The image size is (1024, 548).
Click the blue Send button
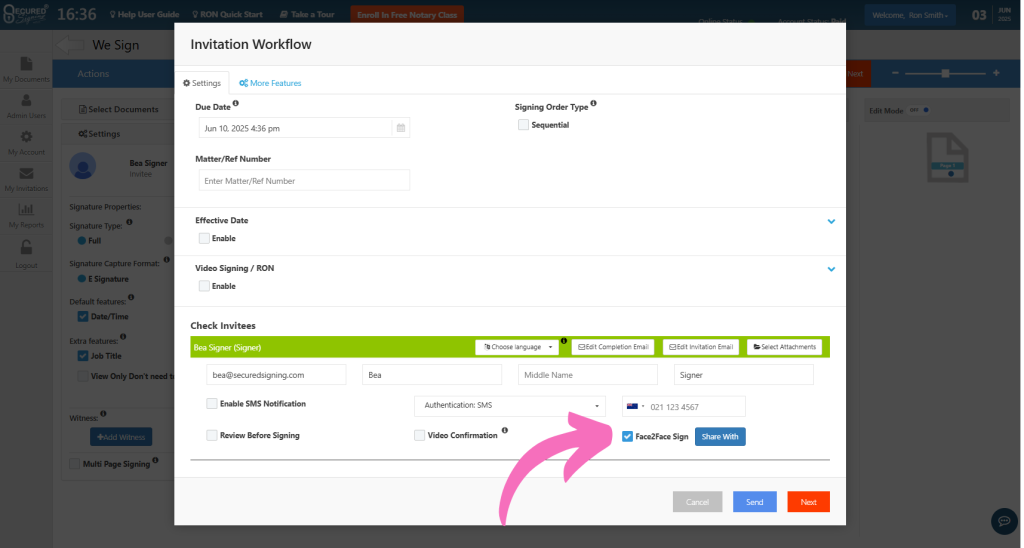point(754,502)
